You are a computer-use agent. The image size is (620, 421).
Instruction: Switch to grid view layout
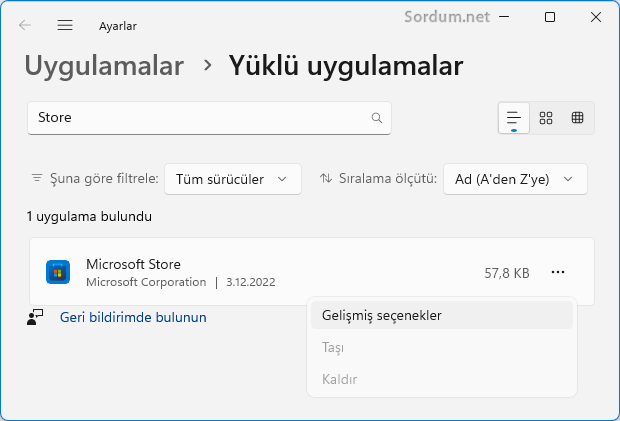(x=546, y=118)
